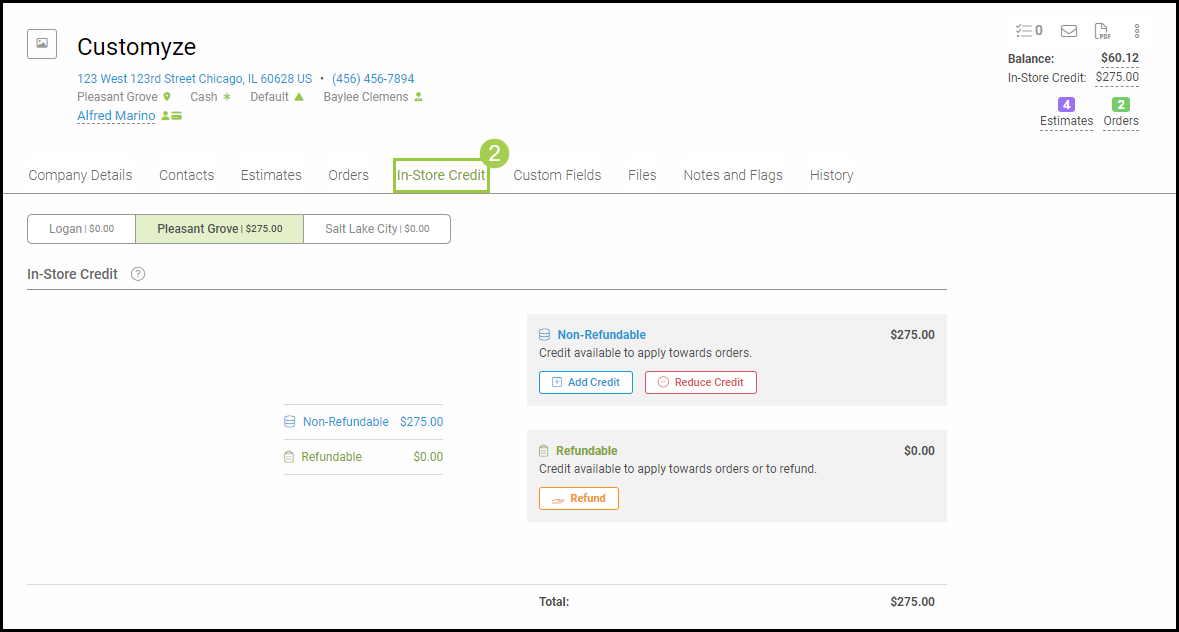Open the Custom Fields tab
The width and height of the screenshot is (1179, 632).
pyautogui.click(x=557, y=175)
